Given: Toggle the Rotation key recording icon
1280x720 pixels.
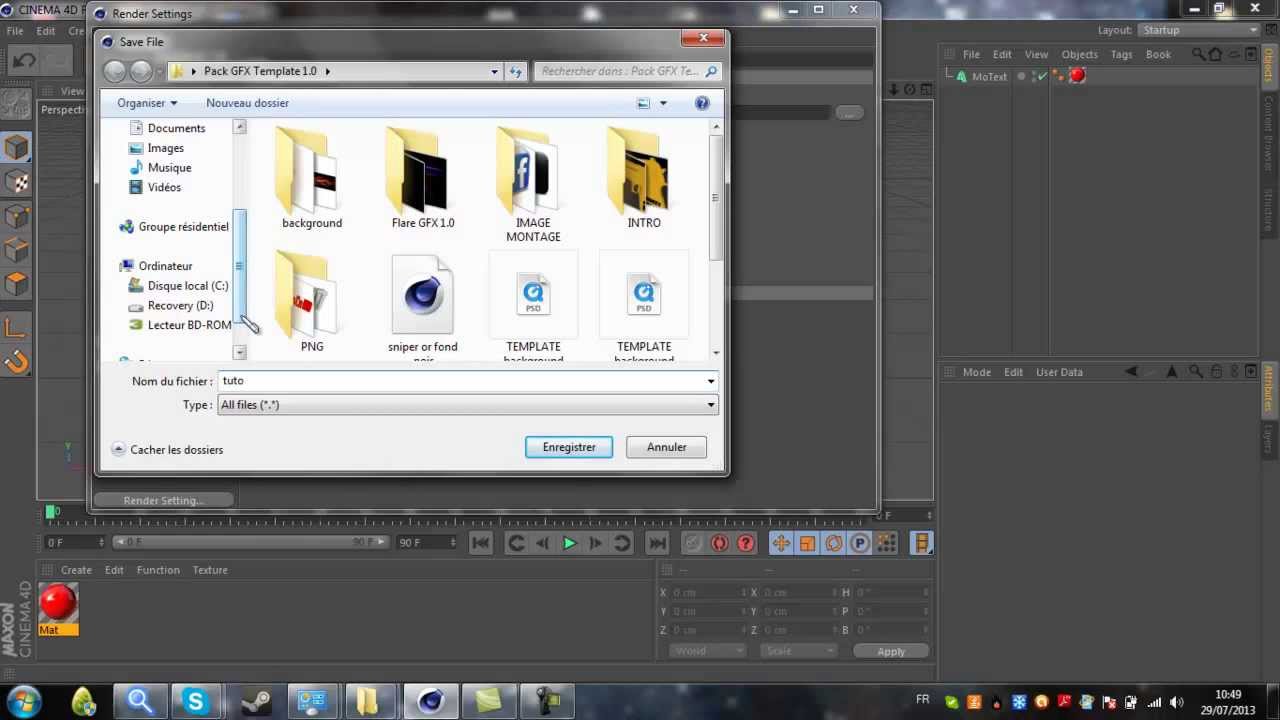Looking at the screenshot, I should [x=834, y=543].
